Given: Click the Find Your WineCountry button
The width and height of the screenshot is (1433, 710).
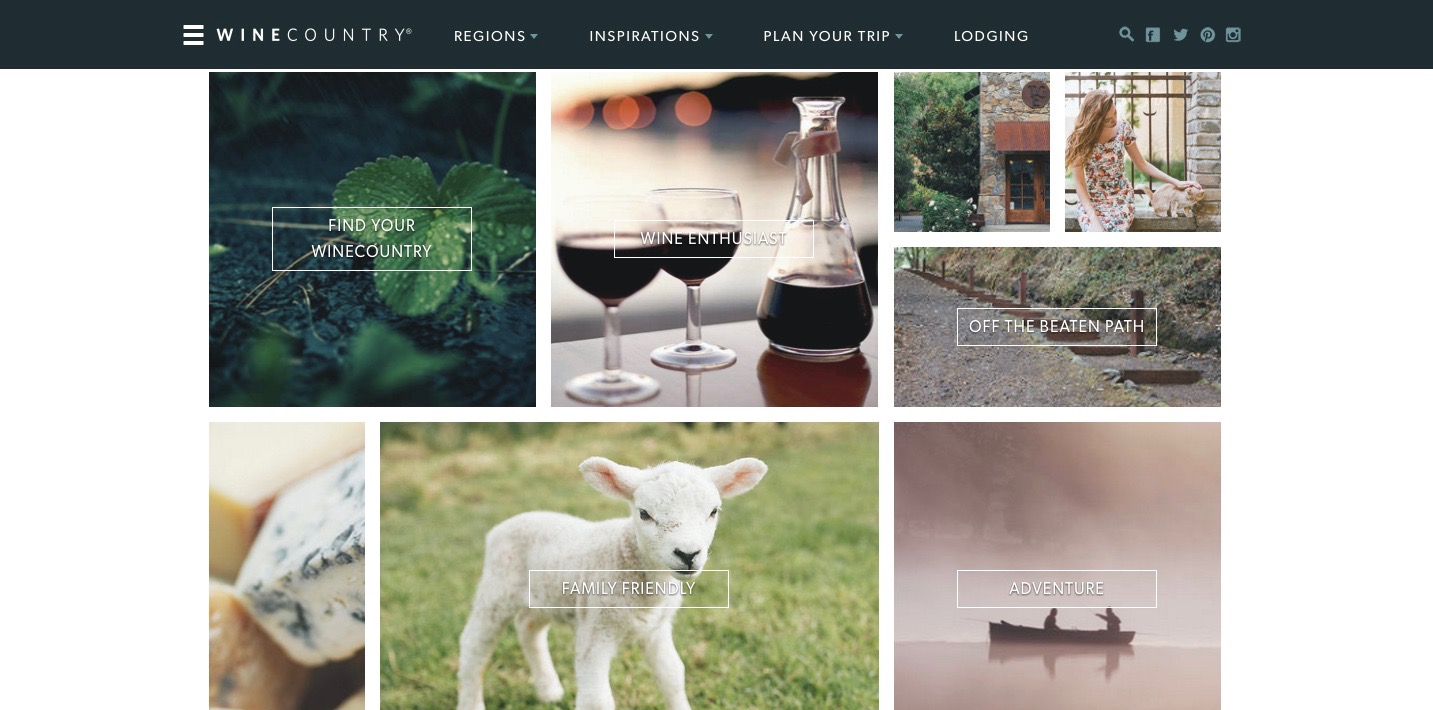Looking at the screenshot, I should [x=372, y=239].
